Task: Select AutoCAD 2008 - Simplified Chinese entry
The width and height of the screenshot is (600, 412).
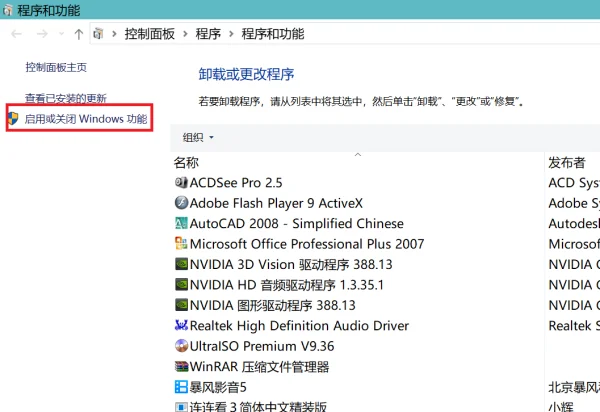Action: coord(297,223)
